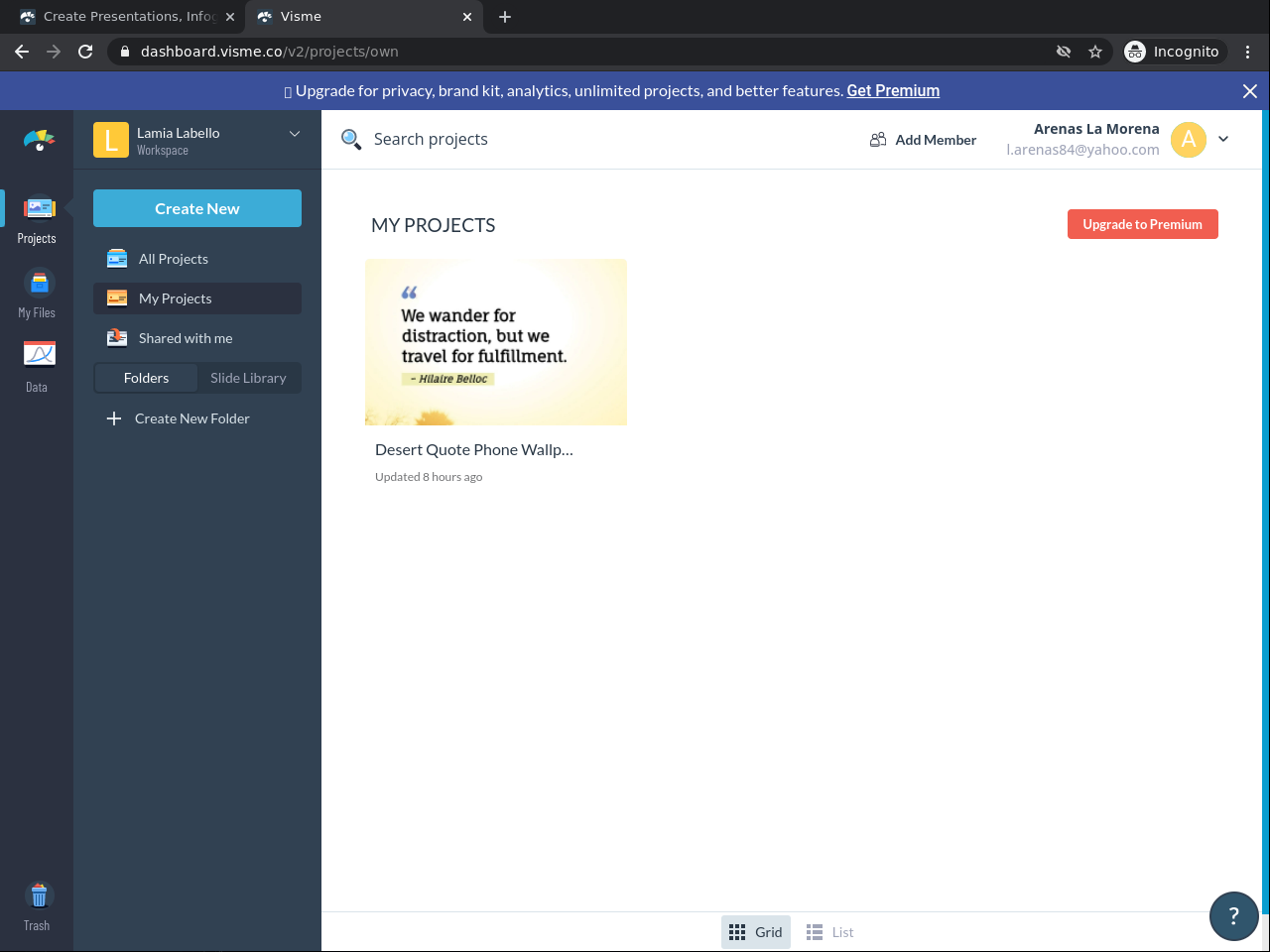Click the Incognito profile indicator

coord(1173,52)
